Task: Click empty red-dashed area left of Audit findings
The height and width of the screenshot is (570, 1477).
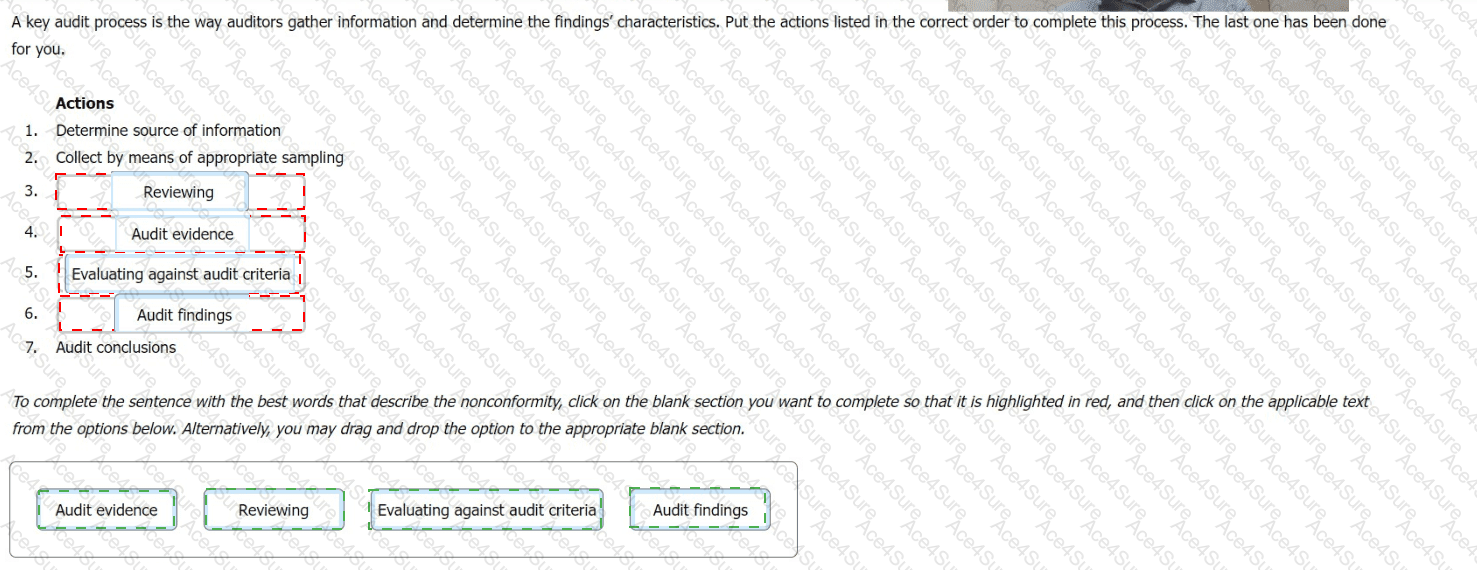Action: (x=87, y=314)
